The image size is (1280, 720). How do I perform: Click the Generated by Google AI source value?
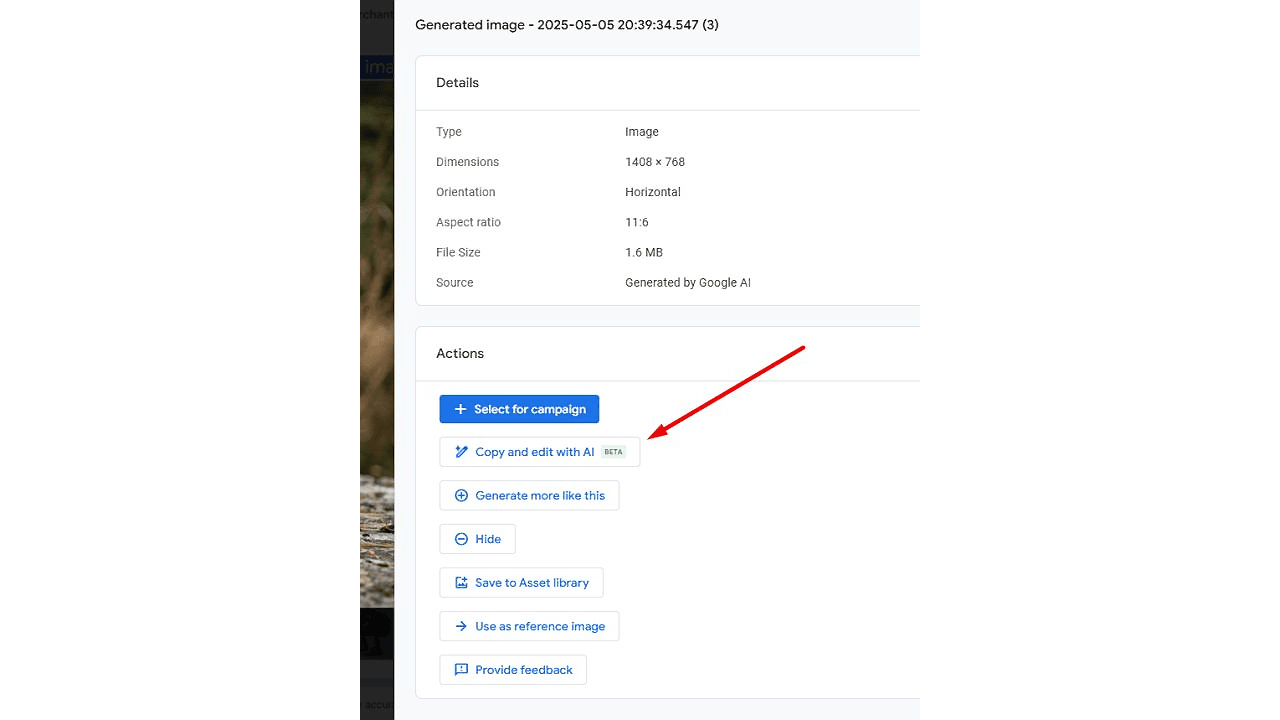pyautogui.click(x=688, y=283)
